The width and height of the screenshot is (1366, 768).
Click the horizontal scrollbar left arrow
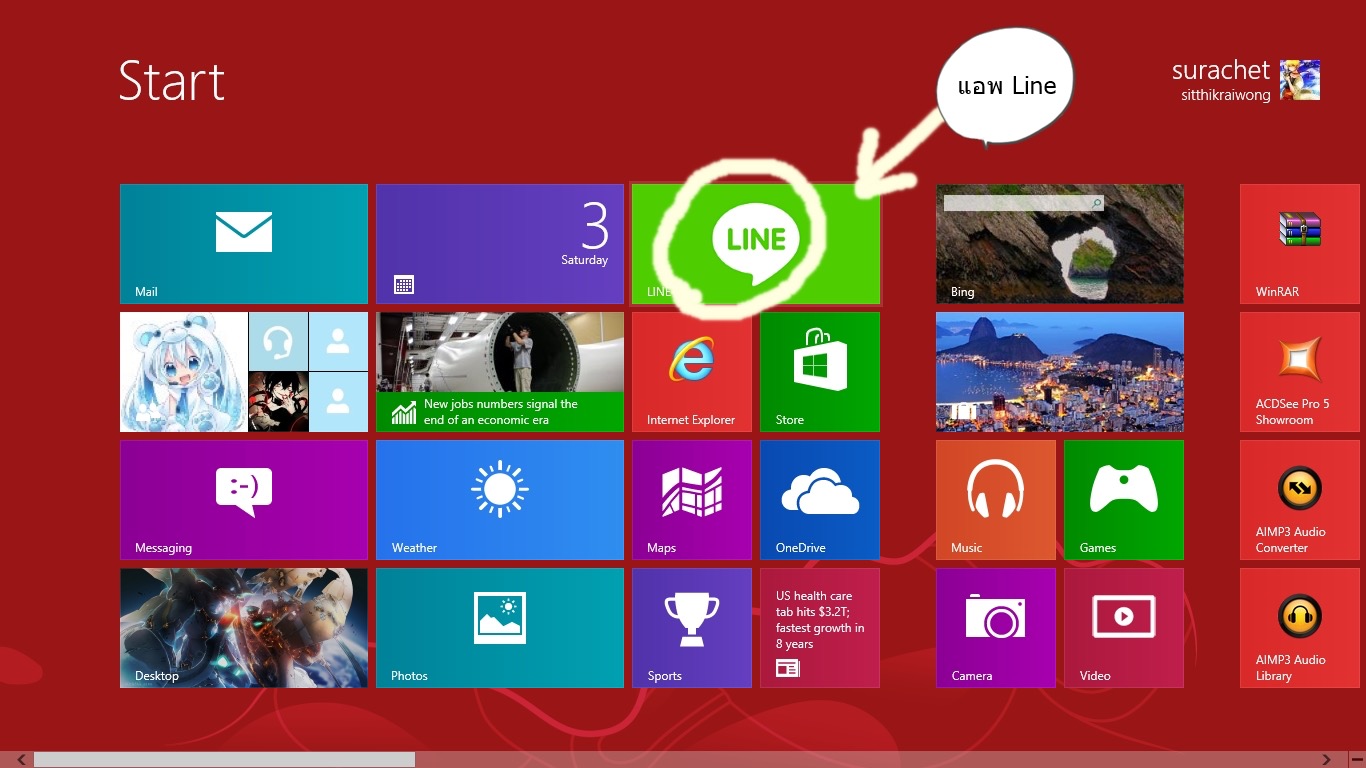coord(21,760)
